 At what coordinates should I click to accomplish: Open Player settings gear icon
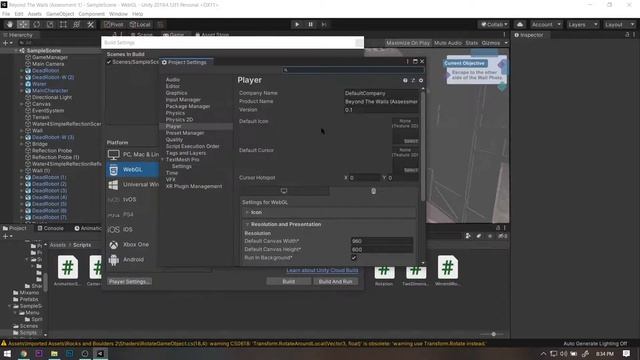point(421,80)
